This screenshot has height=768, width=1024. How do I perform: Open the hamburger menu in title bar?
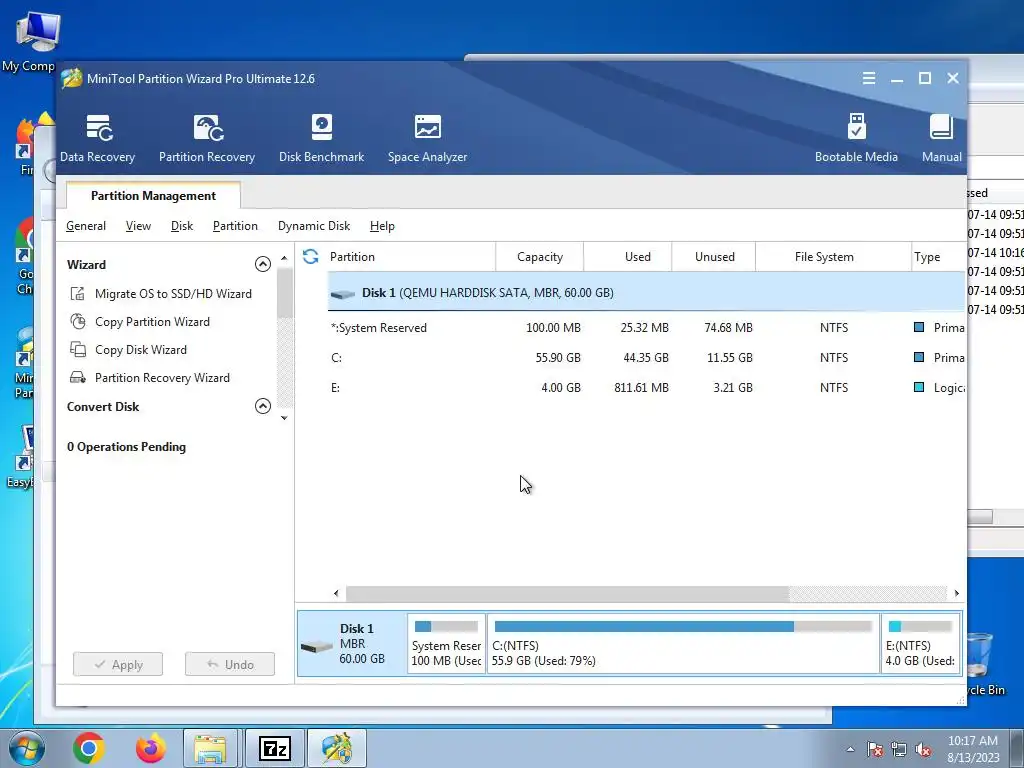pyautogui.click(x=869, y=78)
